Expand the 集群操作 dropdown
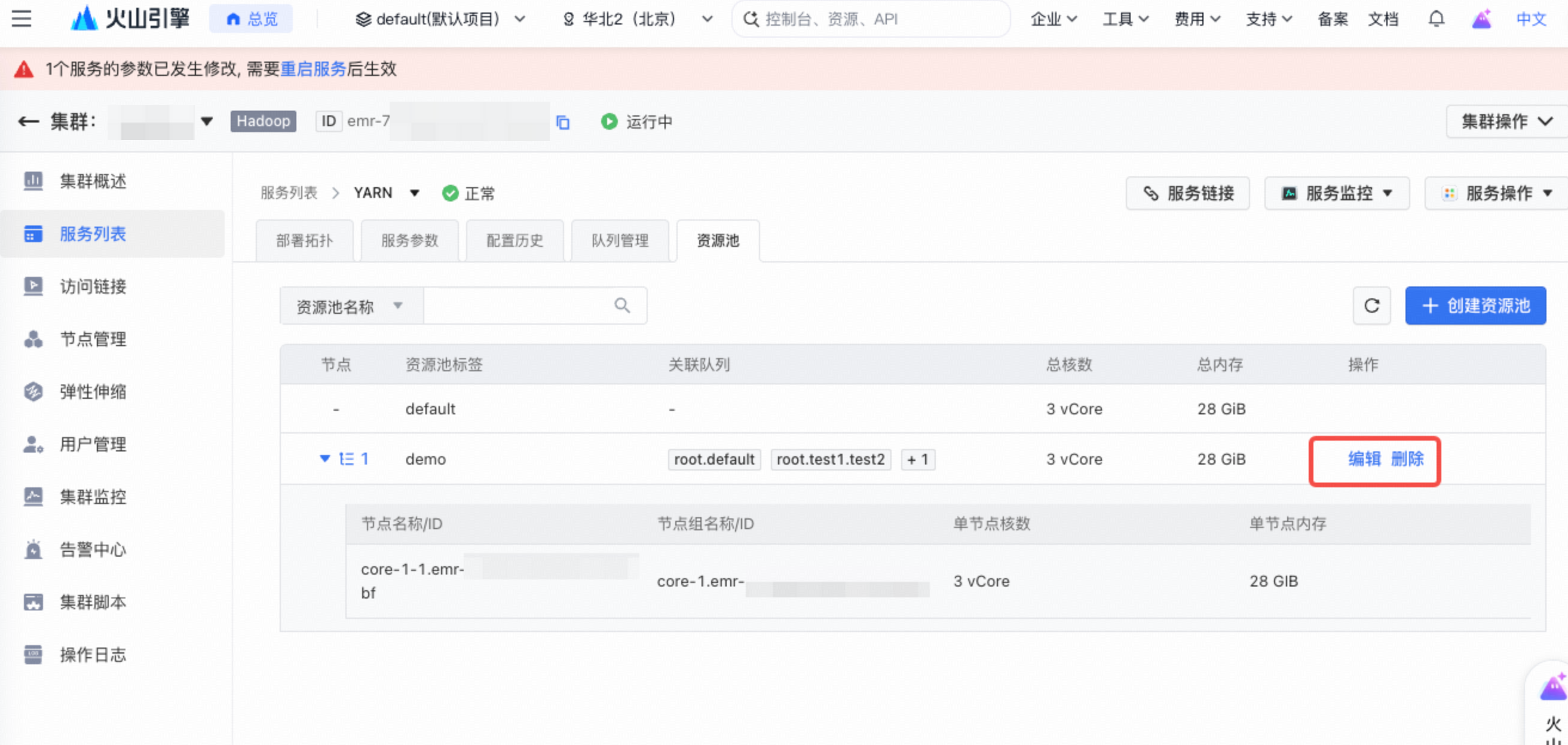This screenshot has width=1568, height=745. pos(1506,122)
